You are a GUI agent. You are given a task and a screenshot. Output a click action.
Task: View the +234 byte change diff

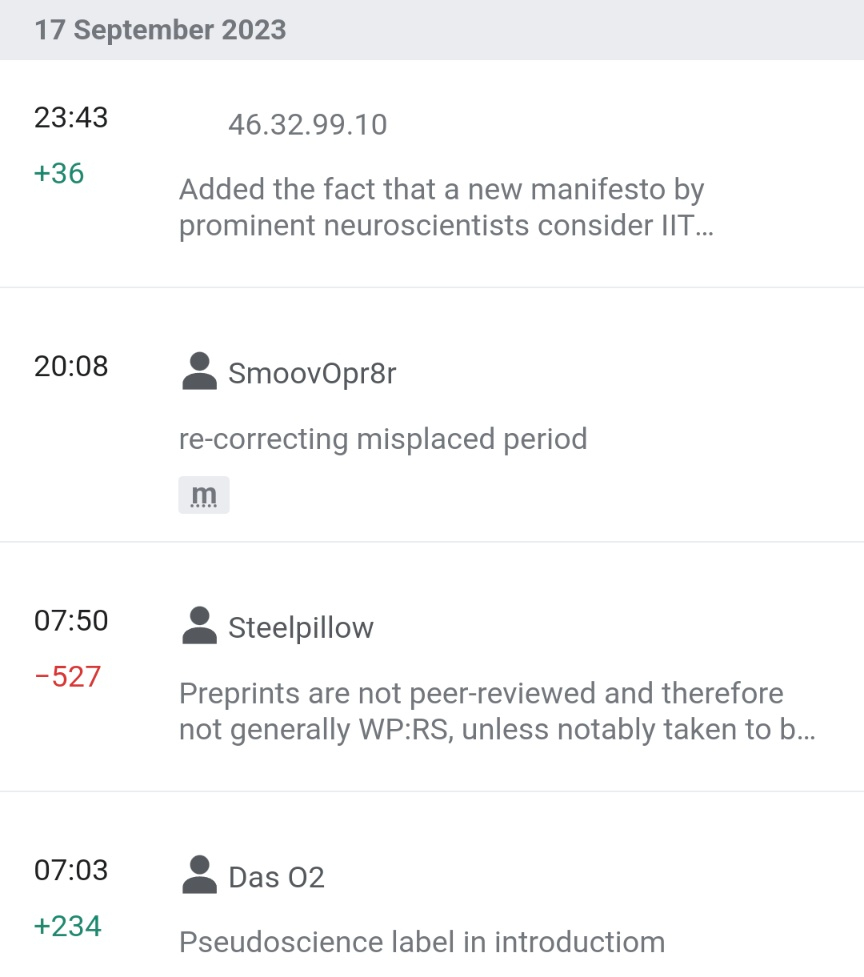(x=68, y=926)
